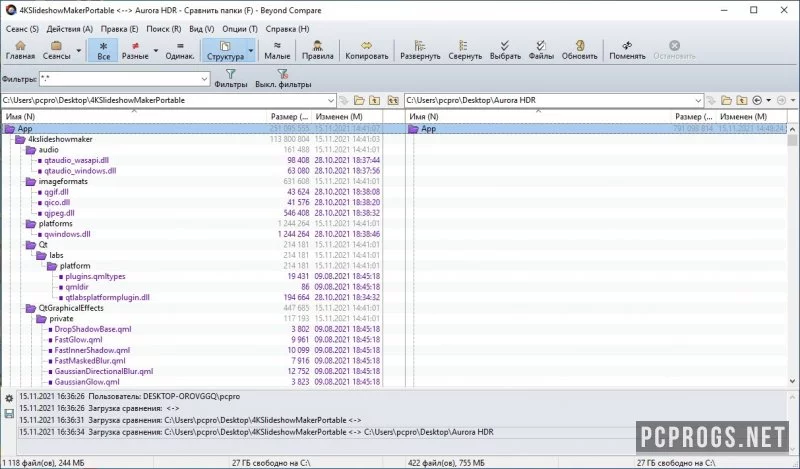Open right pane back history dropdown arrow

(768, 101)
